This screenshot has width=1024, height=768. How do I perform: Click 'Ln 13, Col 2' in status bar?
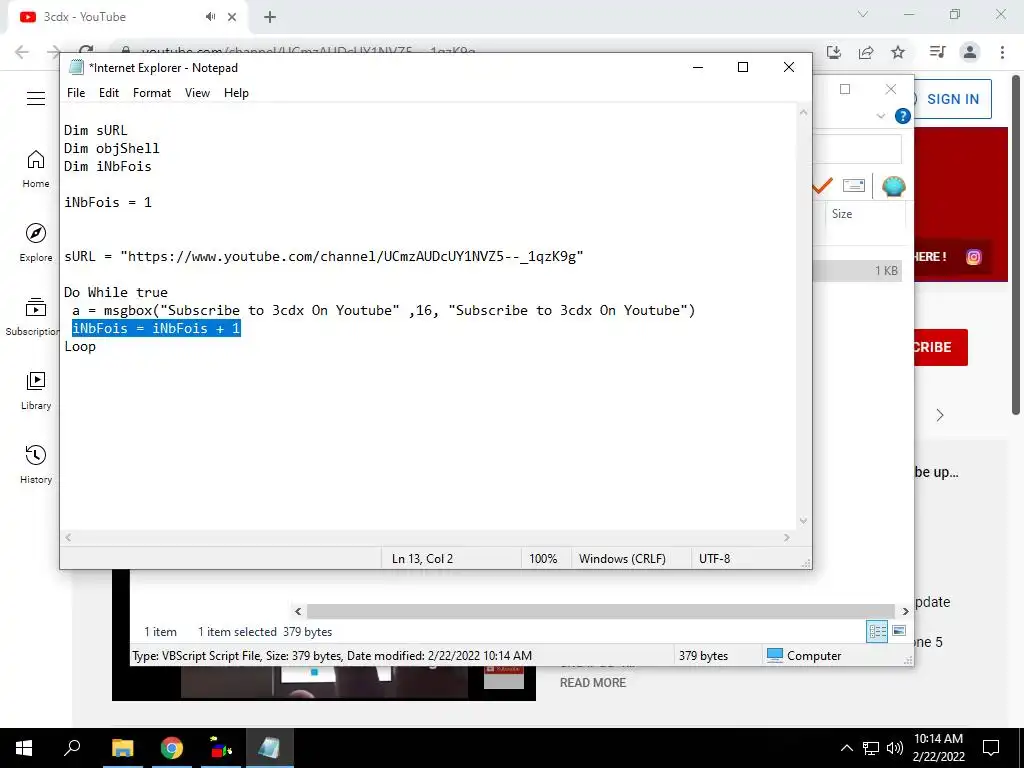[422, 559]
